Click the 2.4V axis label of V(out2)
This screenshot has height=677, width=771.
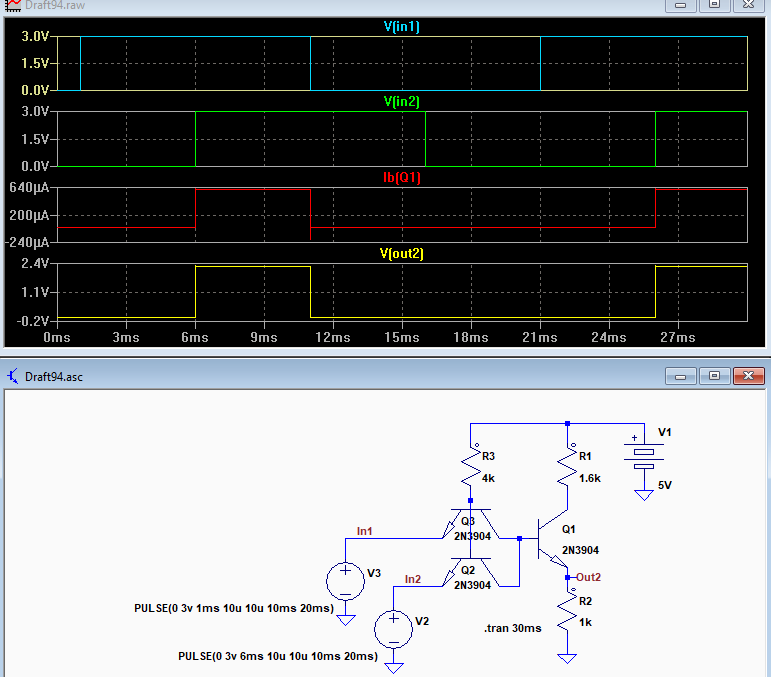point(35,264)
